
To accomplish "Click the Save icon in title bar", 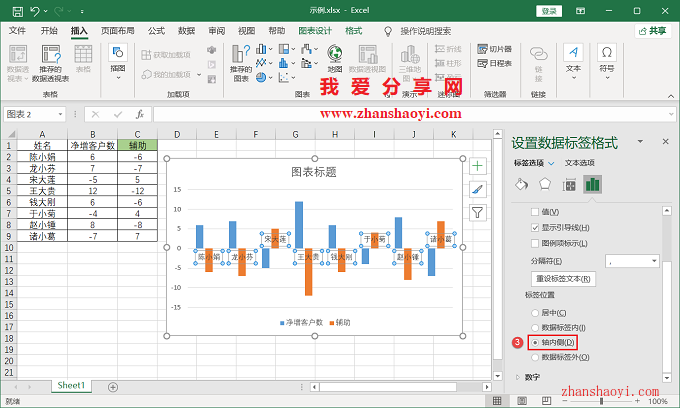I will [17, 11].
